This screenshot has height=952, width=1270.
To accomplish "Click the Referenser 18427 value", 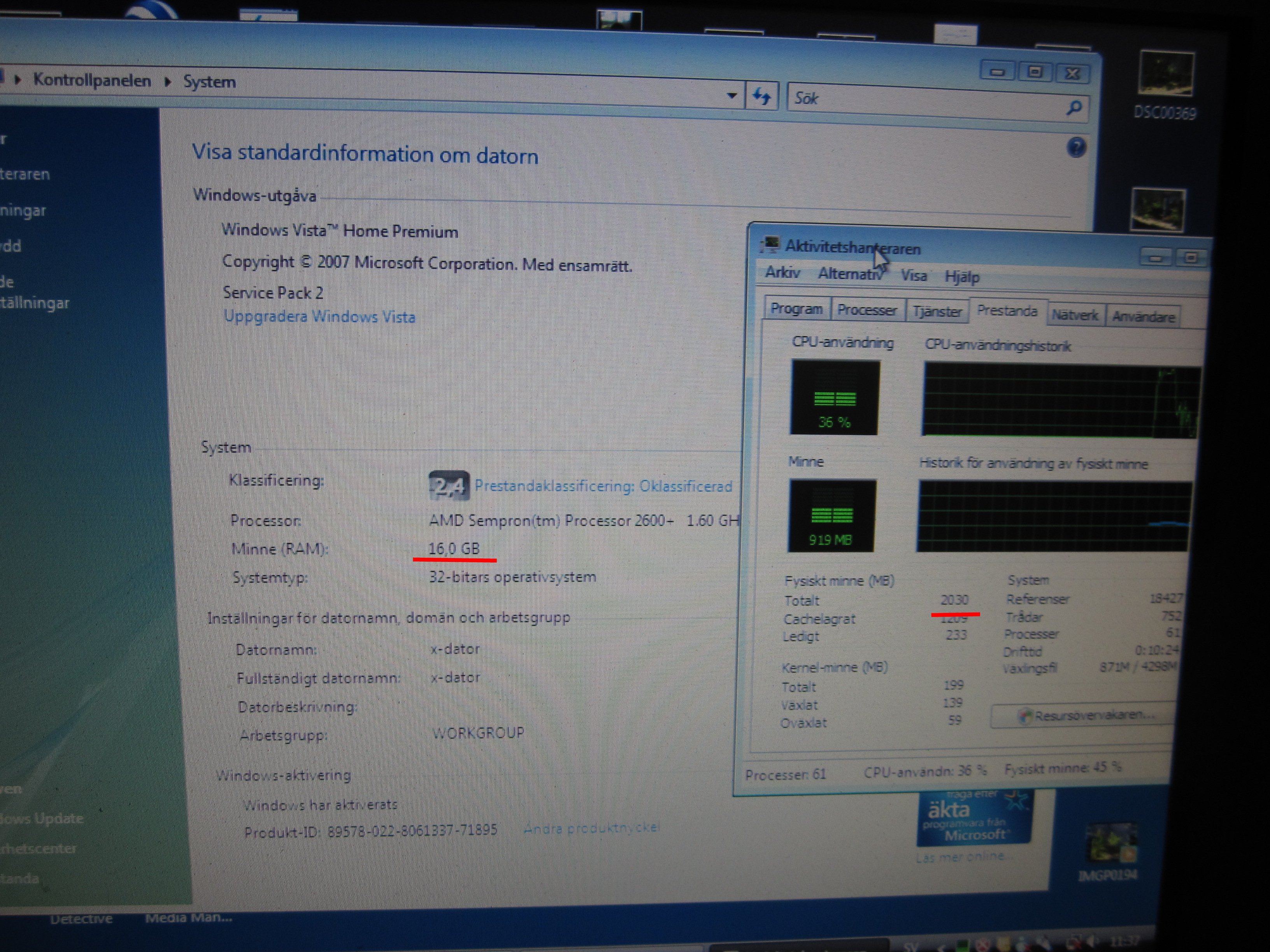I will pyautogui.click(x=1165, y=598).
